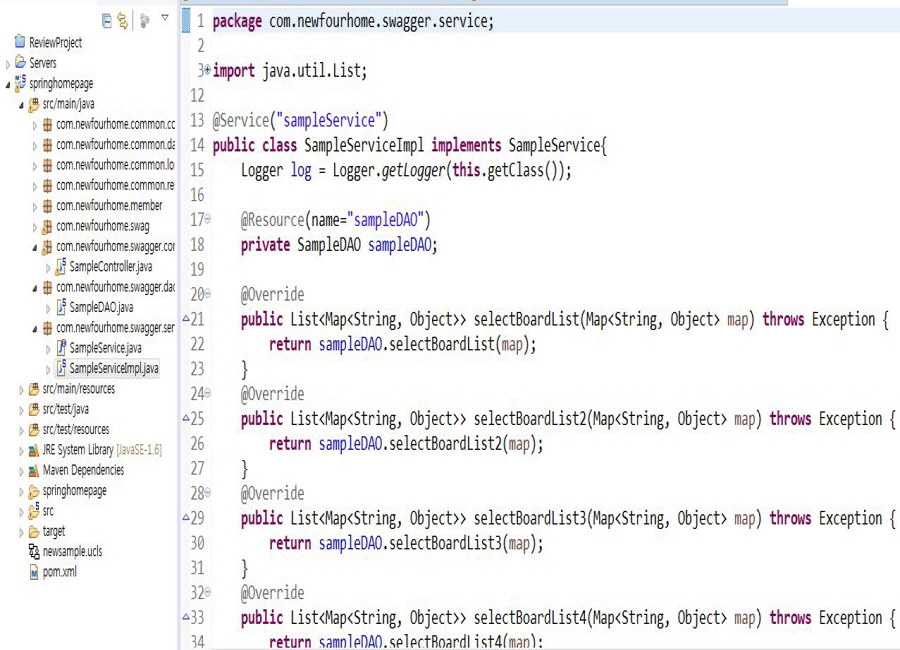Image resolution: width=900 pixels, height=650 pixels.
Task: Click the src/main/java source folder icon
Action: point(34,104)
